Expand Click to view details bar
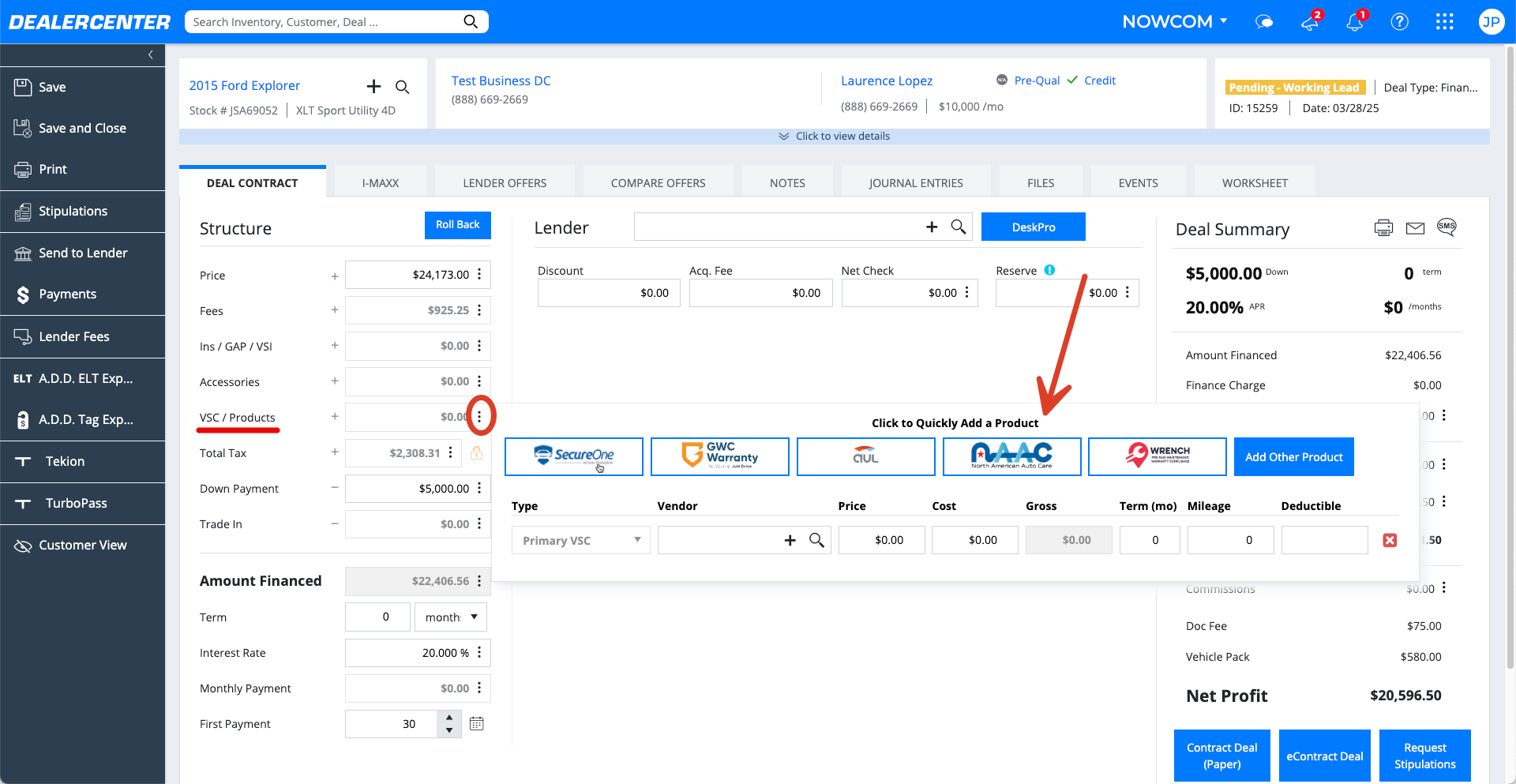The image size is (1516, 784). point(834,136)
